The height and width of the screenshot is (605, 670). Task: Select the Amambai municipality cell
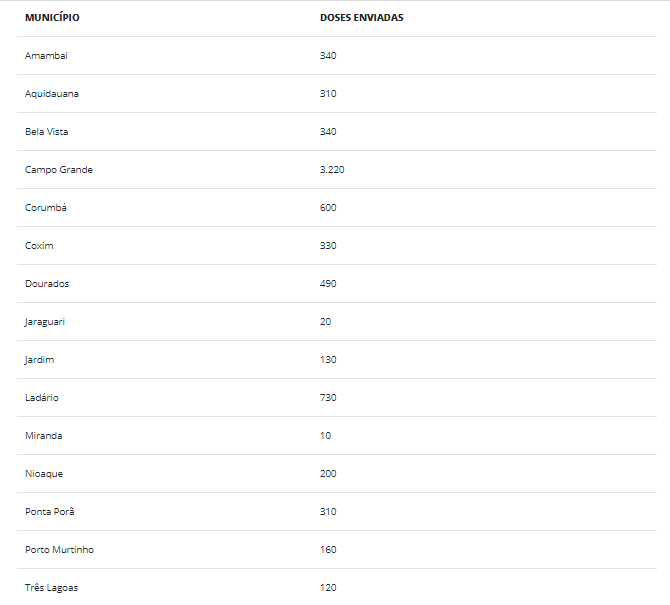point(46,56)
